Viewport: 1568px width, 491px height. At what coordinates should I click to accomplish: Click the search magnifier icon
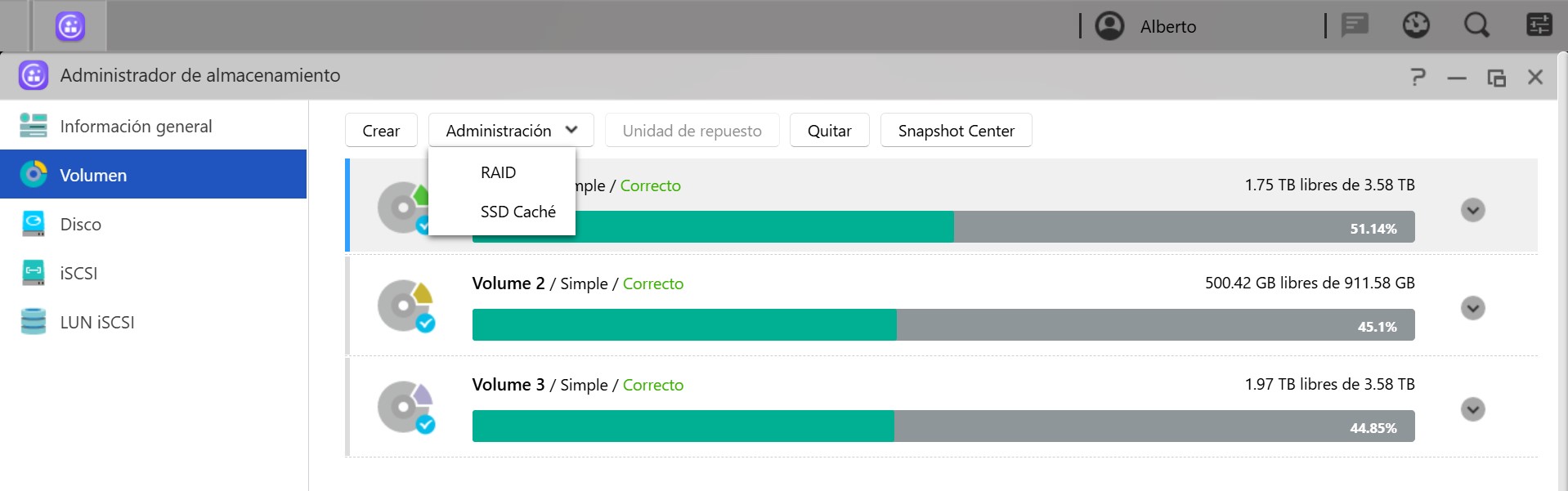tap(1476, 25)
